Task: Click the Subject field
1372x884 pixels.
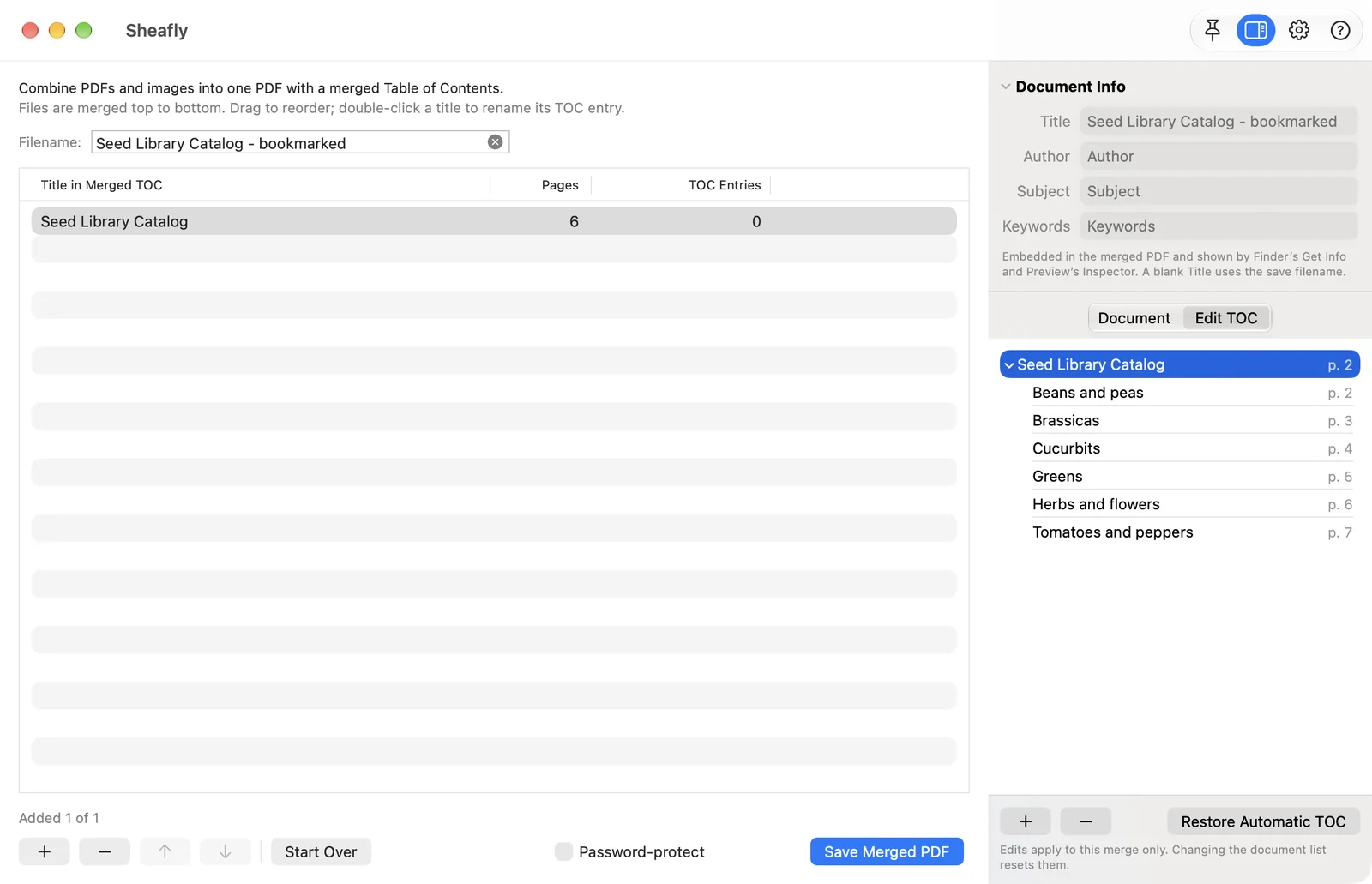Action: [x=1219, y=191]
